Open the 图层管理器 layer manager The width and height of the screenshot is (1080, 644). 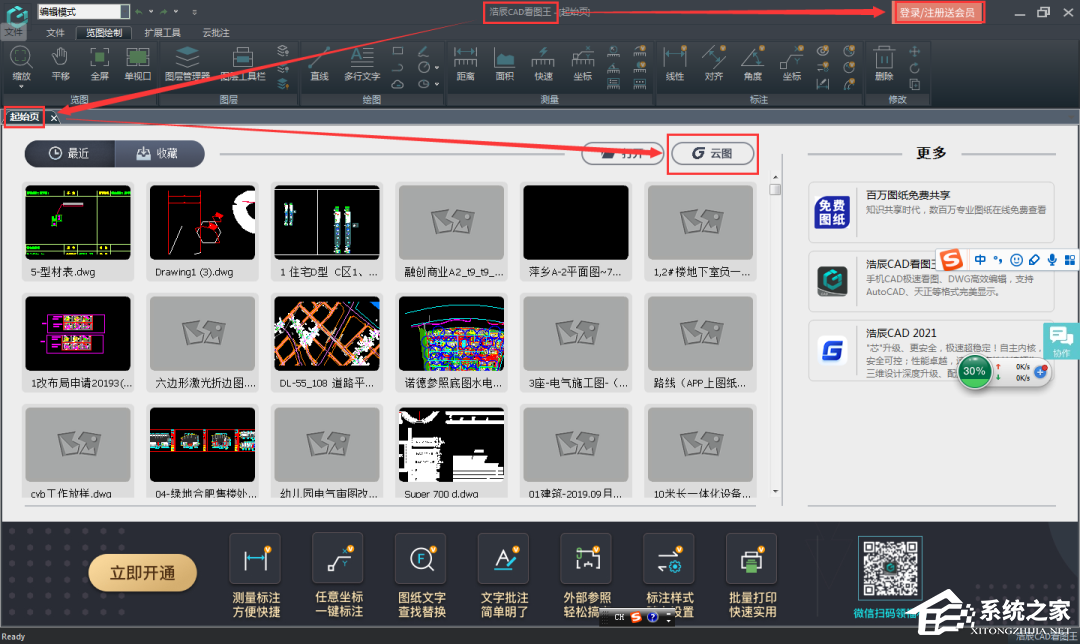[187, 63]
